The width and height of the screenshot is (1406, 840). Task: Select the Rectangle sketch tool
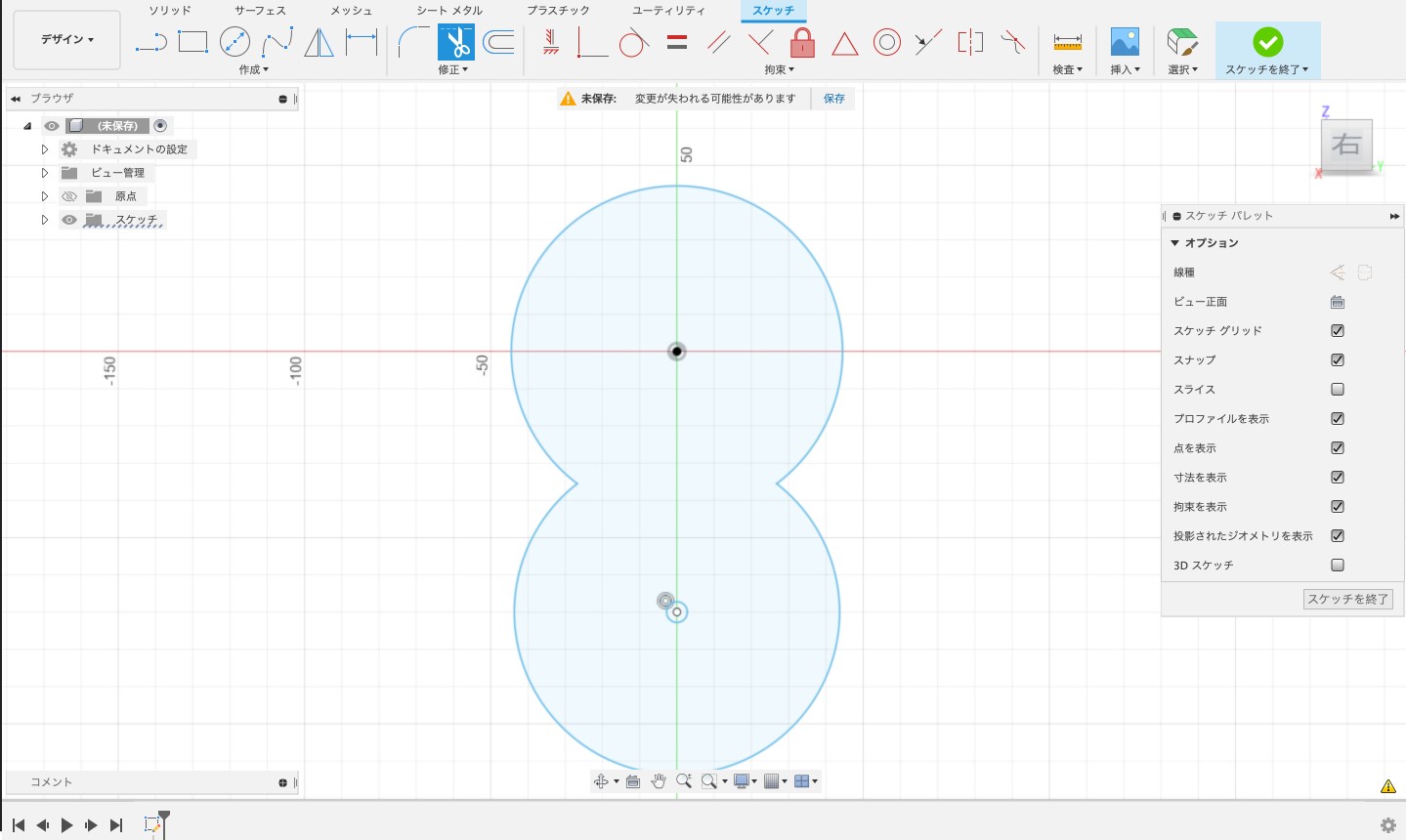coord(192,42)
